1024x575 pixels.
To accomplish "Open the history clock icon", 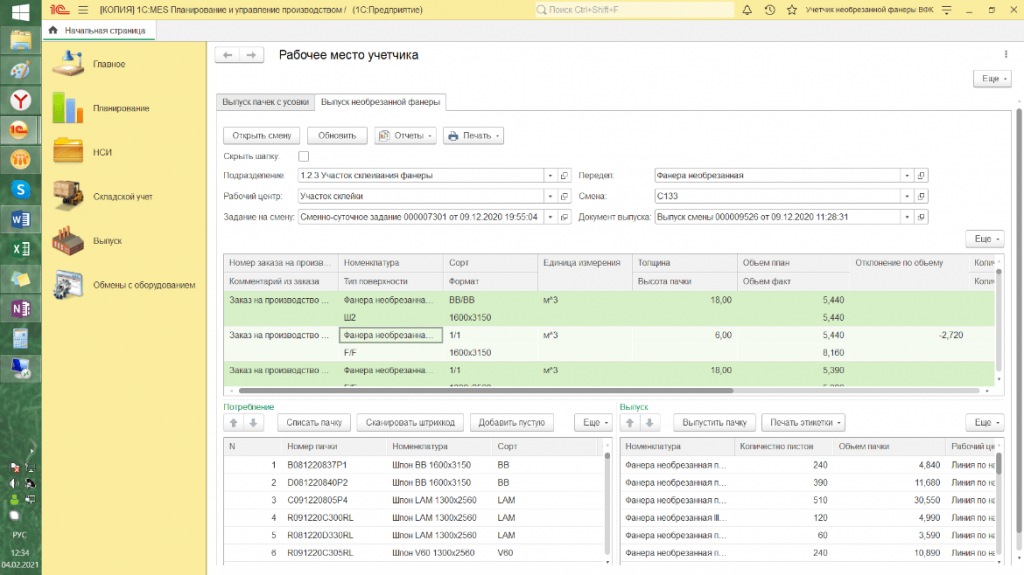I will (769, 10).
